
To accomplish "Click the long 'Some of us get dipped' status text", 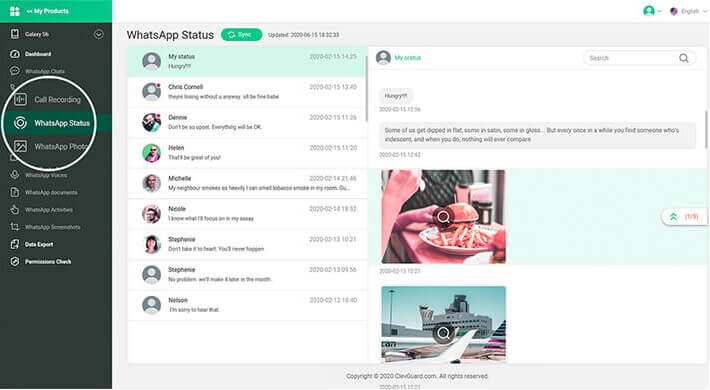I will tap(537, 135).
